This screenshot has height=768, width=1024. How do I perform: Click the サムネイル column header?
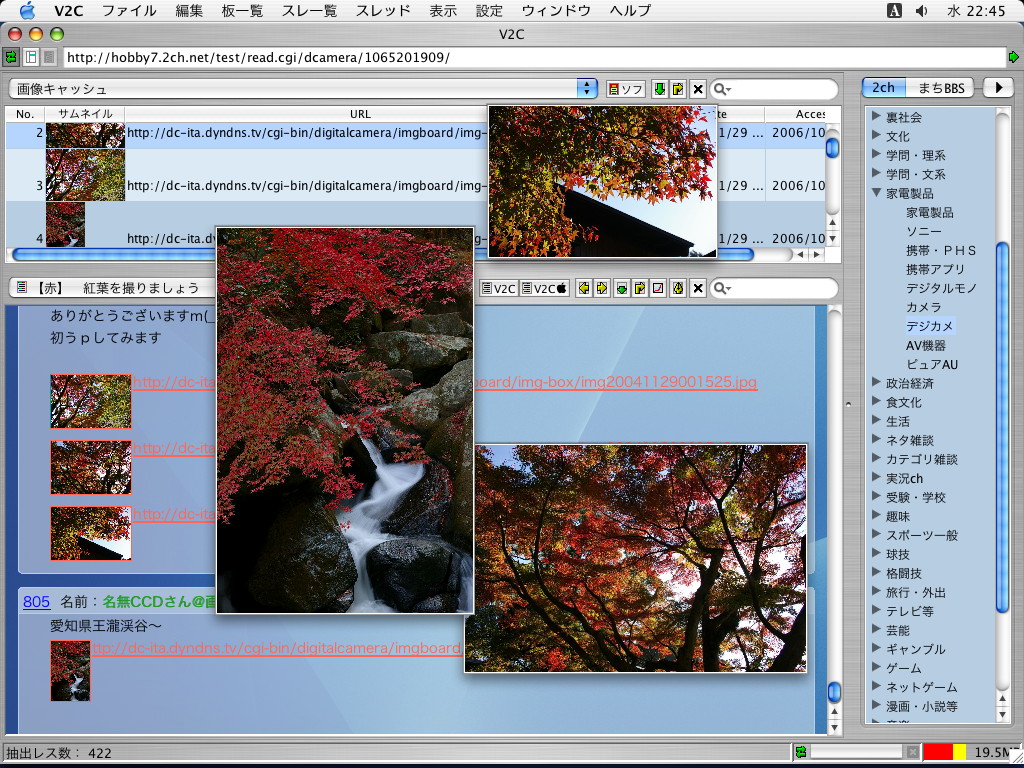pos(85,114)
